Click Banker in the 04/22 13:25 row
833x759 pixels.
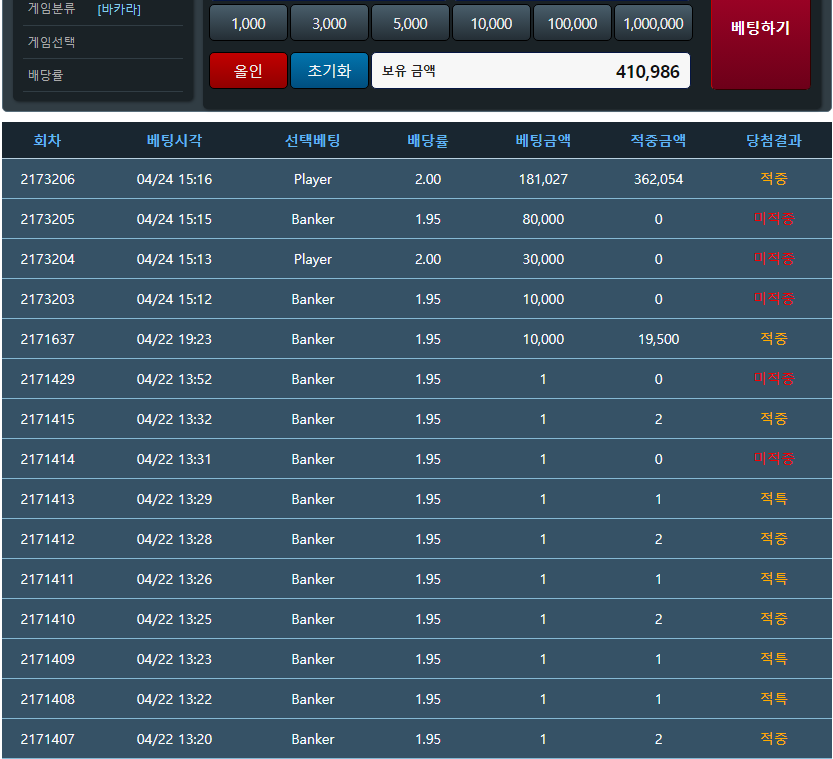(312, 619)
